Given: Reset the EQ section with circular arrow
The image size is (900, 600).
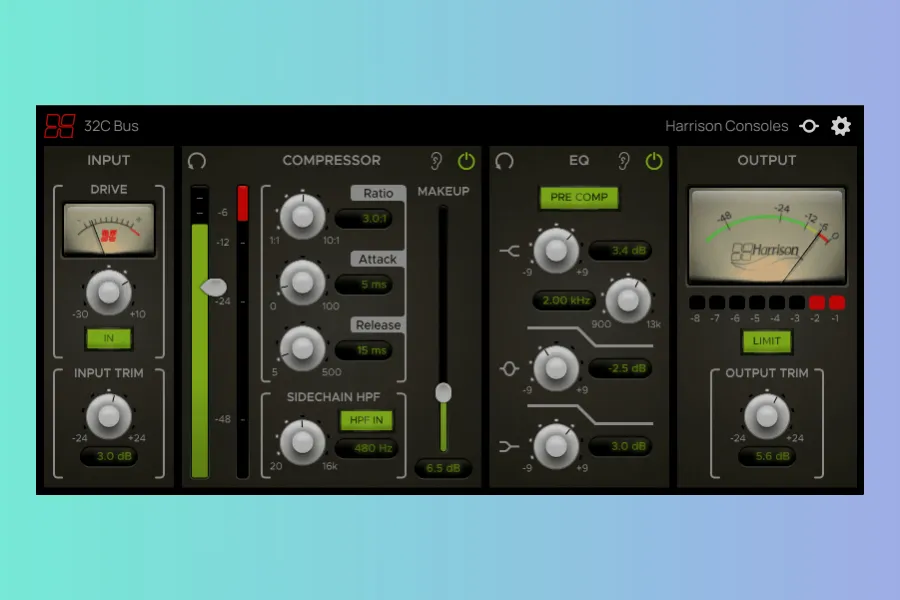Looking at the screenshot, I should (x=505, y=161).
